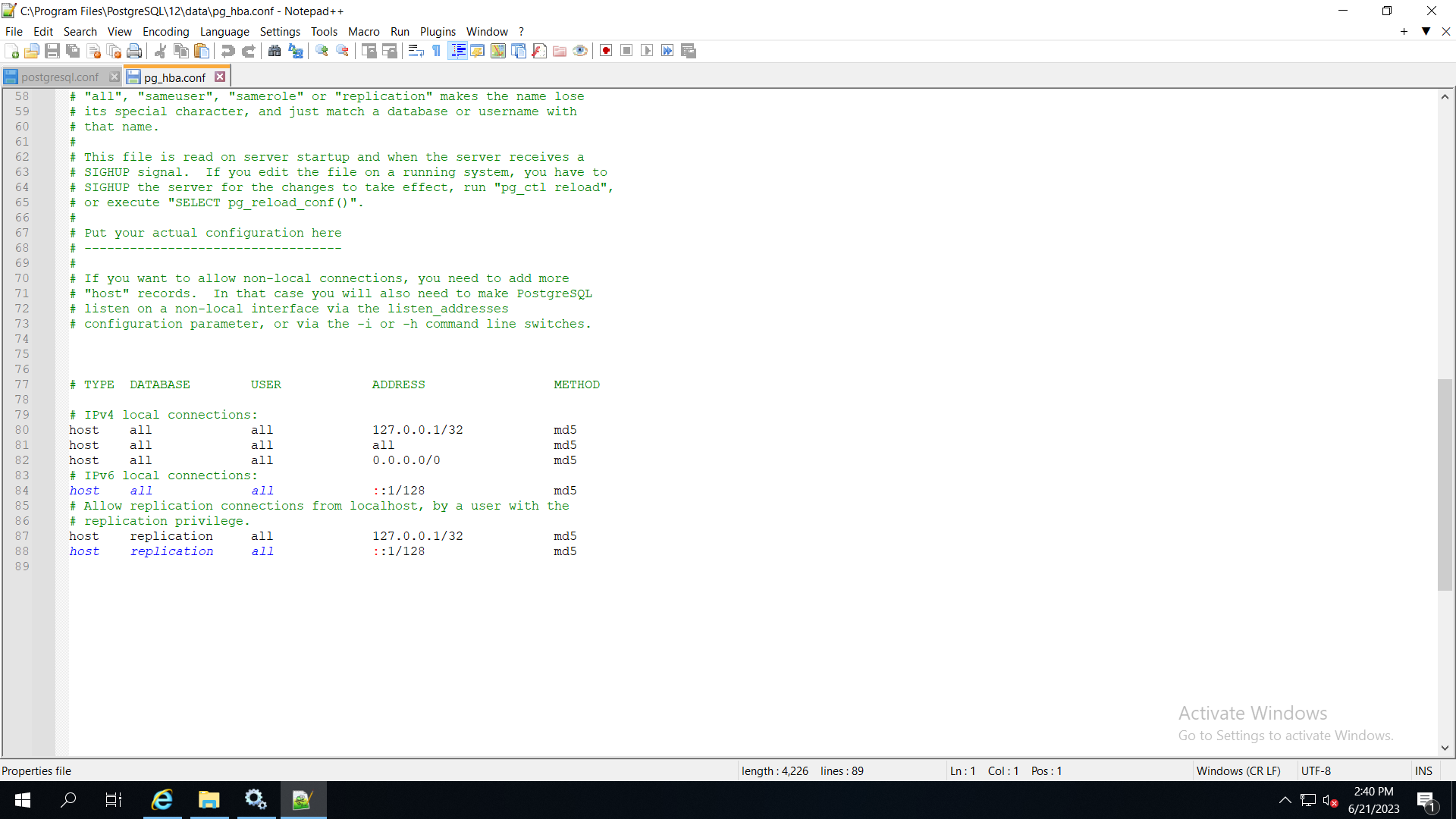Open File Explorer from the taskbar
The height and width of the screenshot is (819, 1456).
(x=209, y=800)
